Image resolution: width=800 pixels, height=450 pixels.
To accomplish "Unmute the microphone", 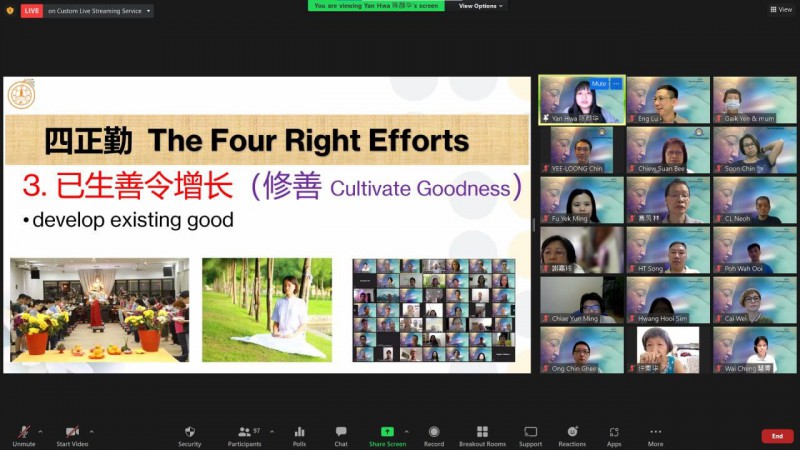I will (x=23, y=435).
